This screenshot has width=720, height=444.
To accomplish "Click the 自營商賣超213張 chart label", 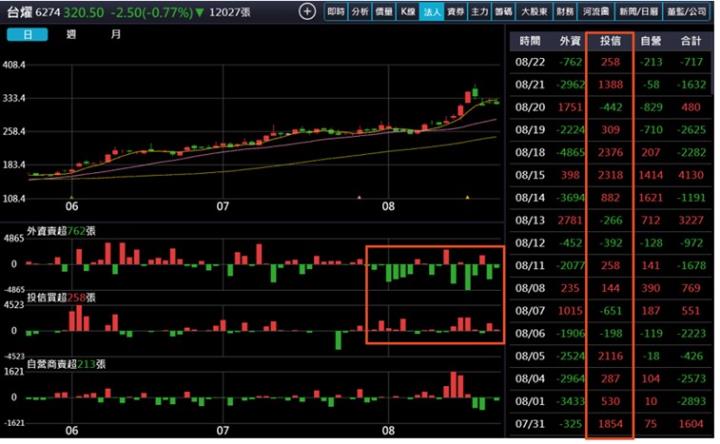I will (x=66, y=364).
